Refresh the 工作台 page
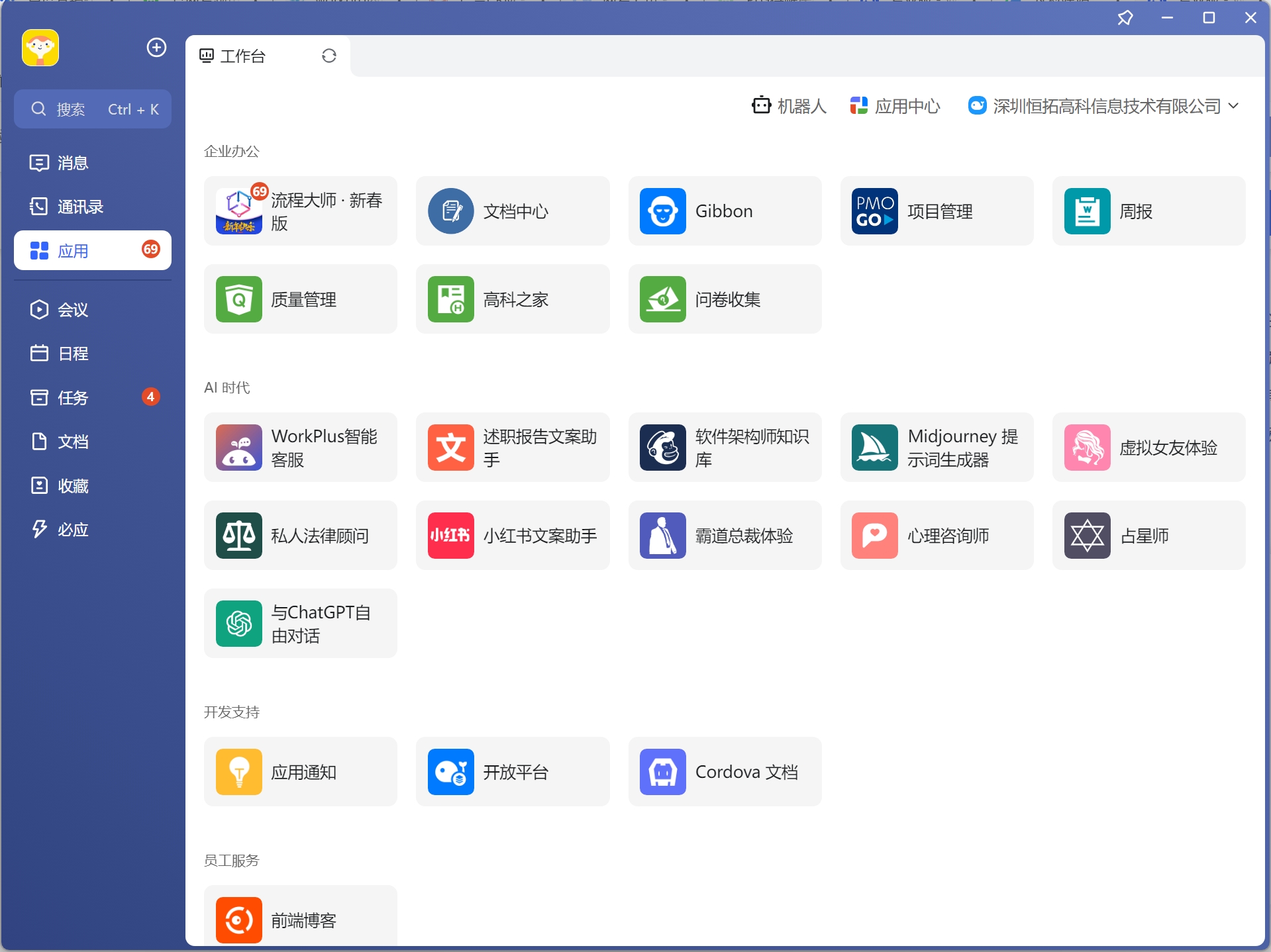This screenshot has width=1271, height=952. pyautogui.click(x=329, y=56)
